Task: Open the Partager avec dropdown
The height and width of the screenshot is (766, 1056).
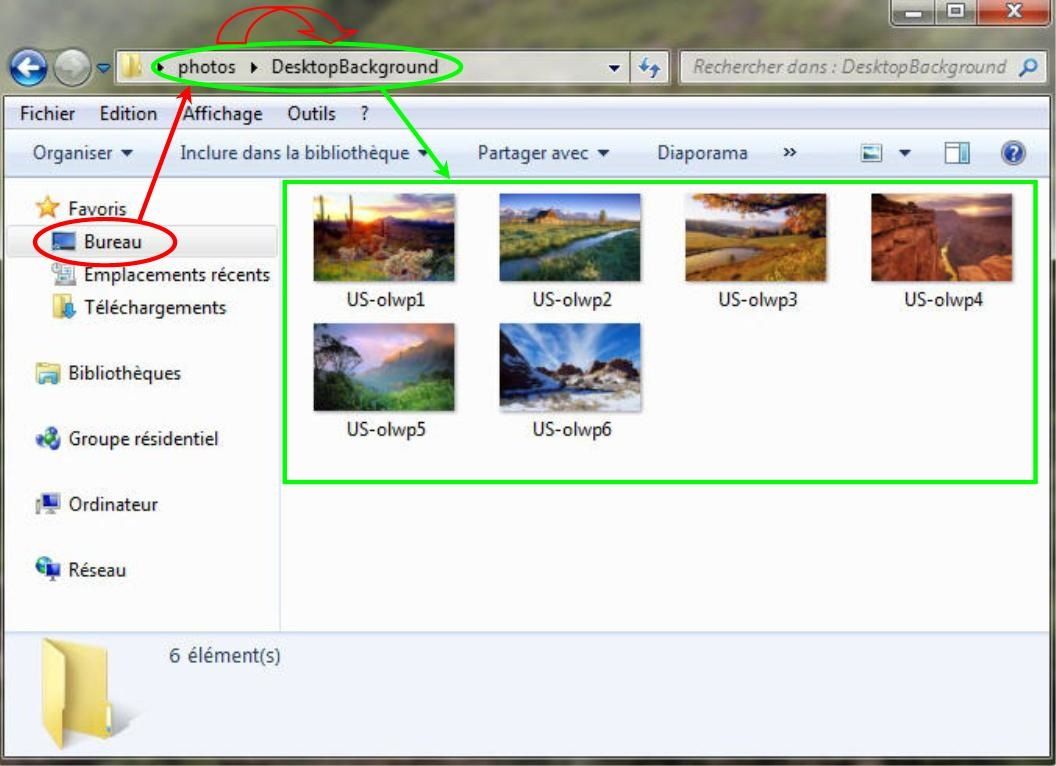Action: [543, 153]
